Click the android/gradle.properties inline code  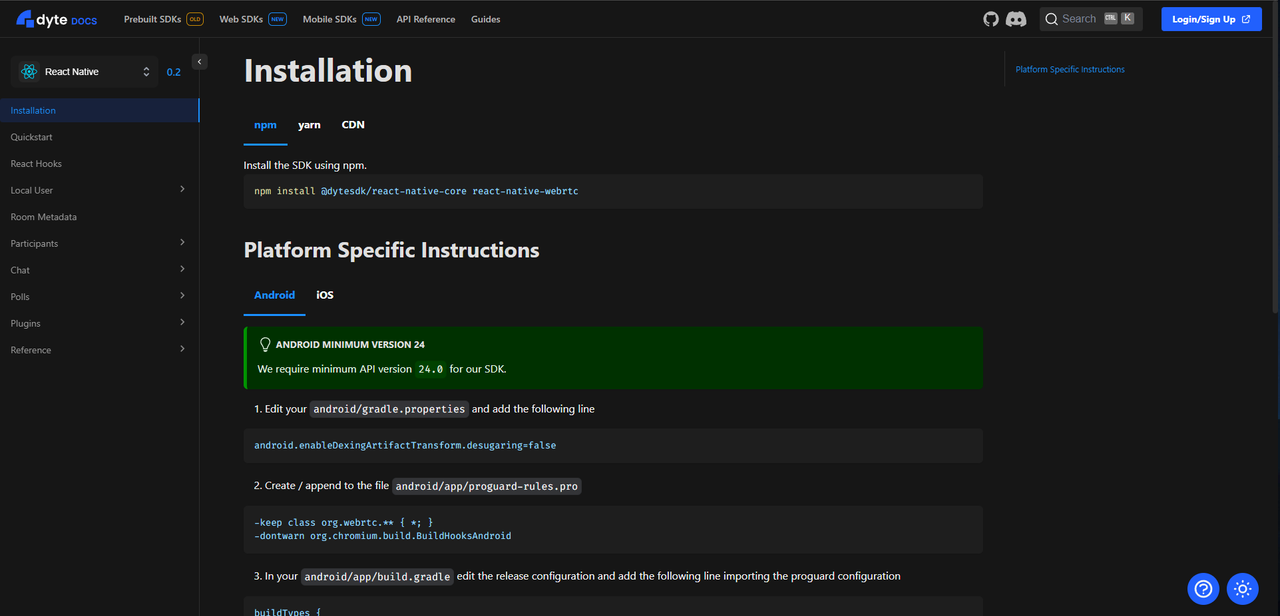389,409
